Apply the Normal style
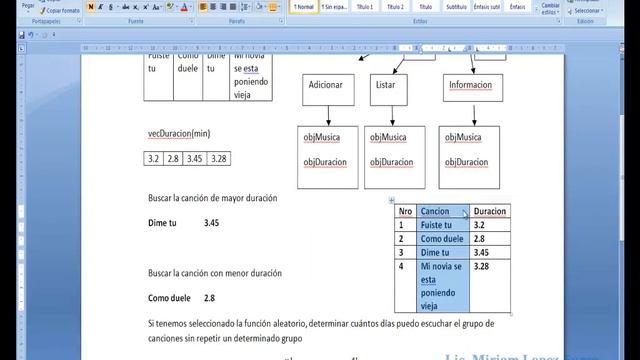Screen dimensions: 640x360 (x=304, y=7)
